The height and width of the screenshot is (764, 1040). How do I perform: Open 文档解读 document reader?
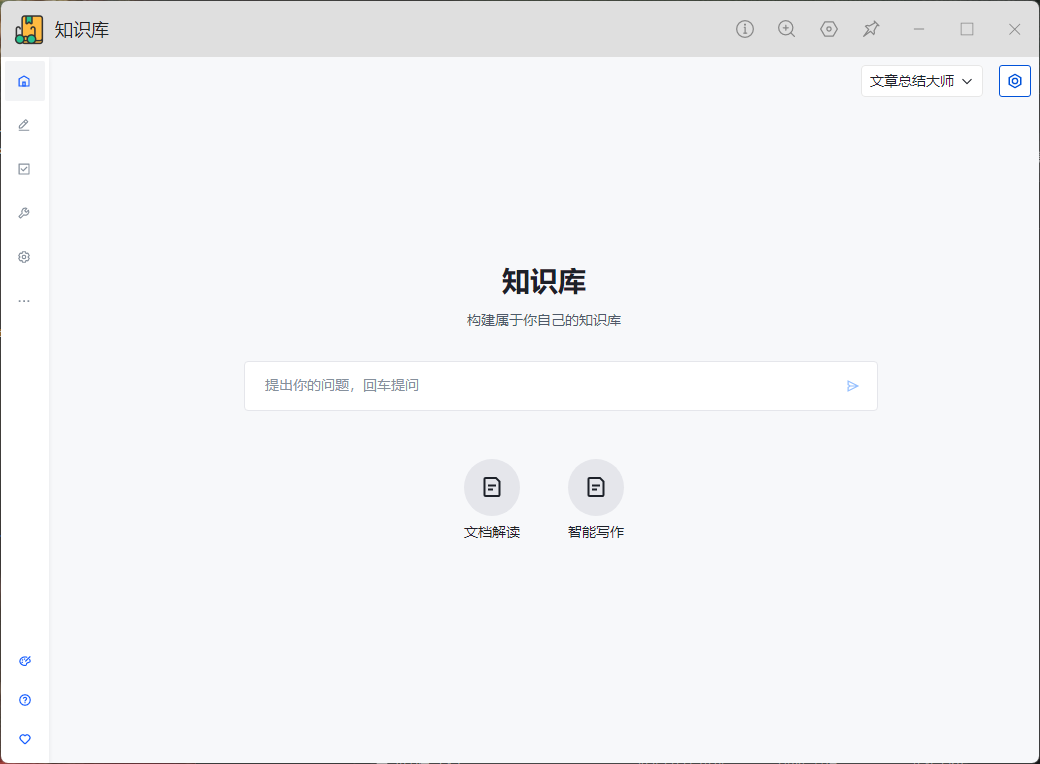click(491, 499)
